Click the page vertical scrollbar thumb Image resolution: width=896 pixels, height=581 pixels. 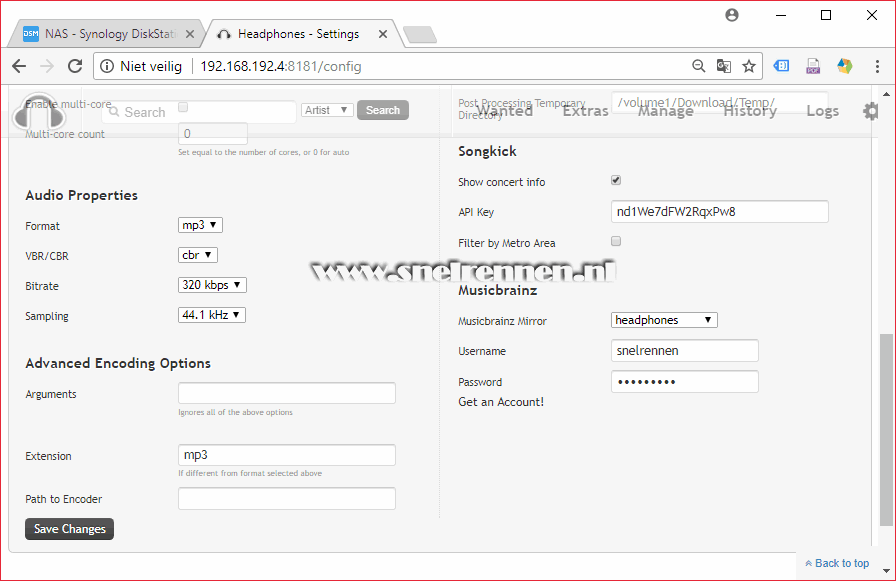pos(886,430)
